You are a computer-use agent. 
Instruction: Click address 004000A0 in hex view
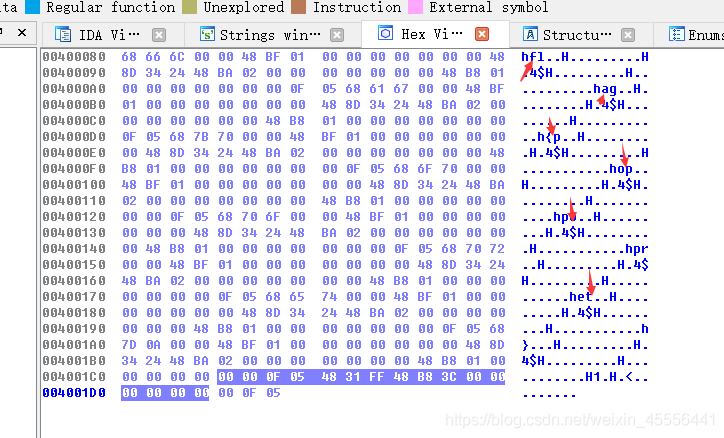point(74,89)
